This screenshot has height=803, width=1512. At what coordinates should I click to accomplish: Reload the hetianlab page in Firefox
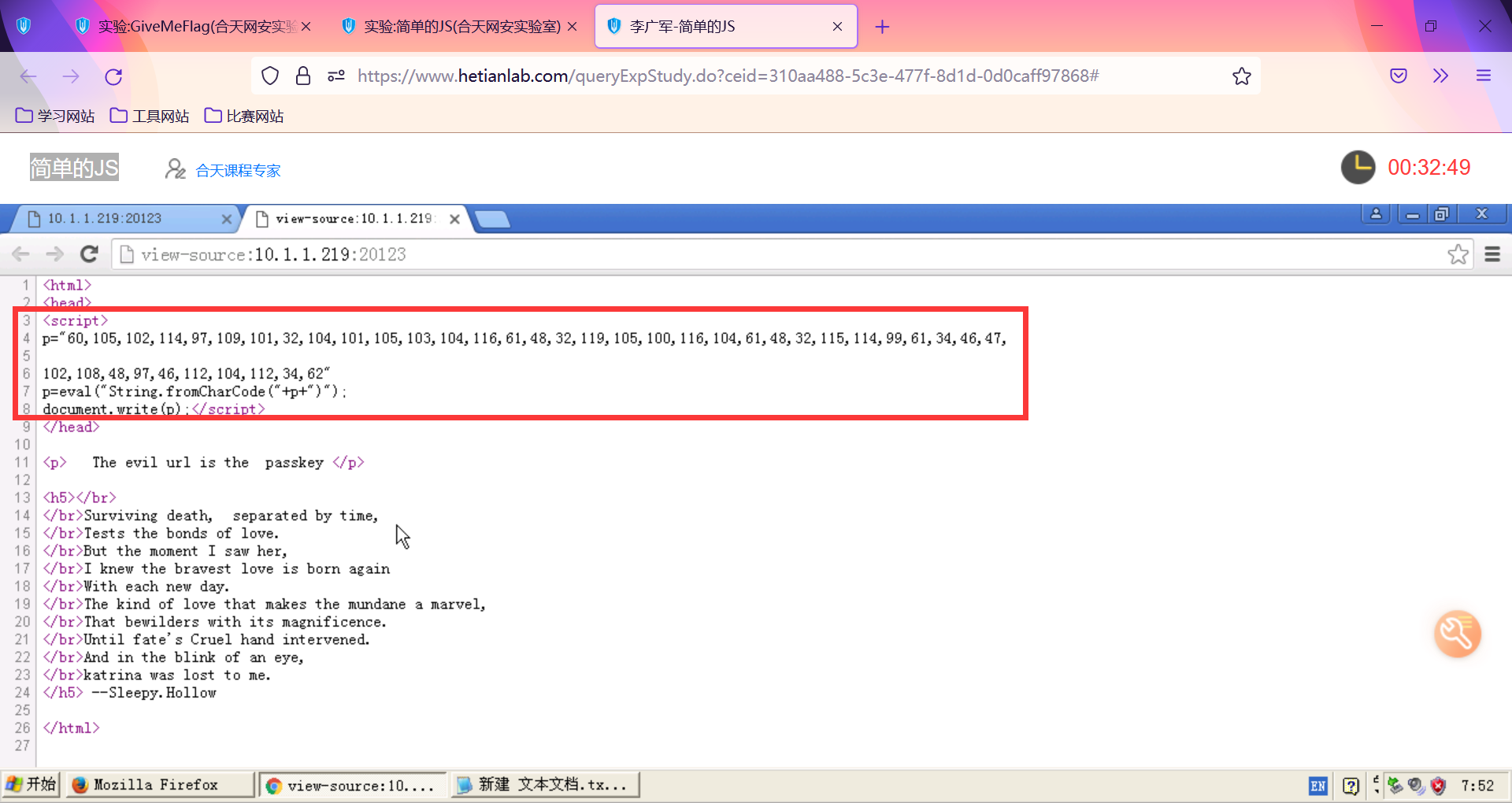tap(113, 76)
